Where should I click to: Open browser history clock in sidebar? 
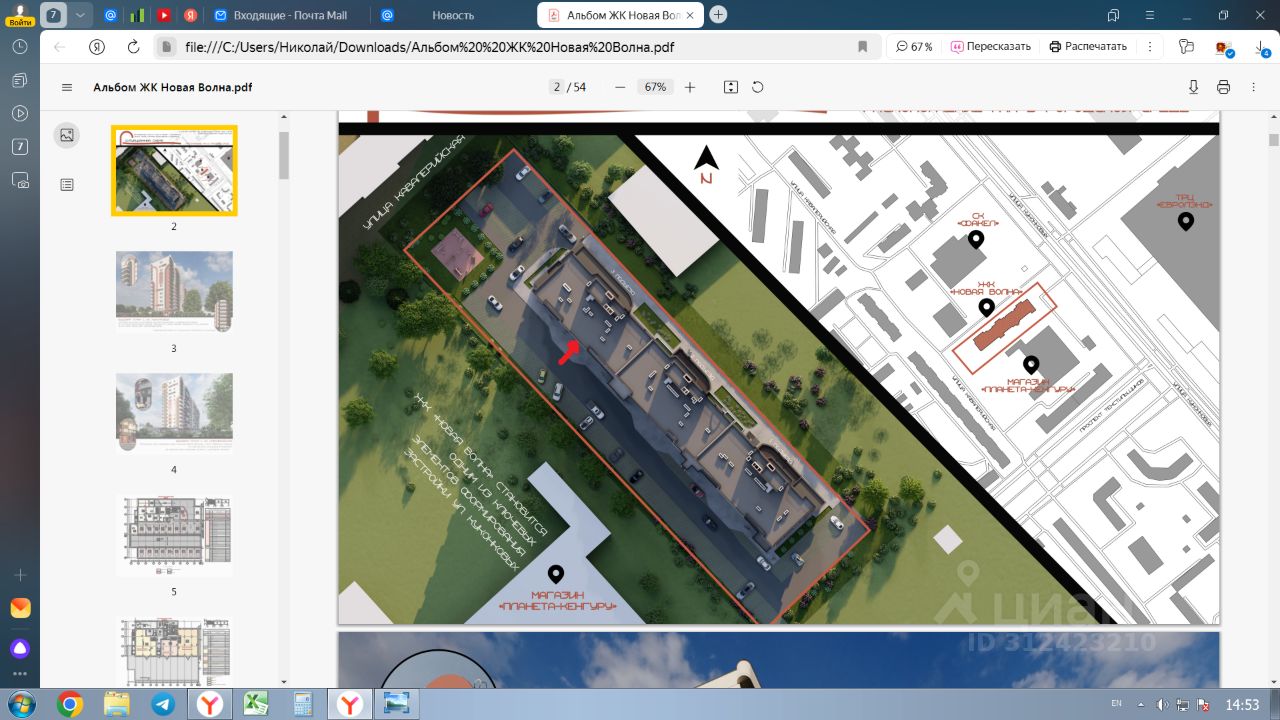tap(20, 47)
